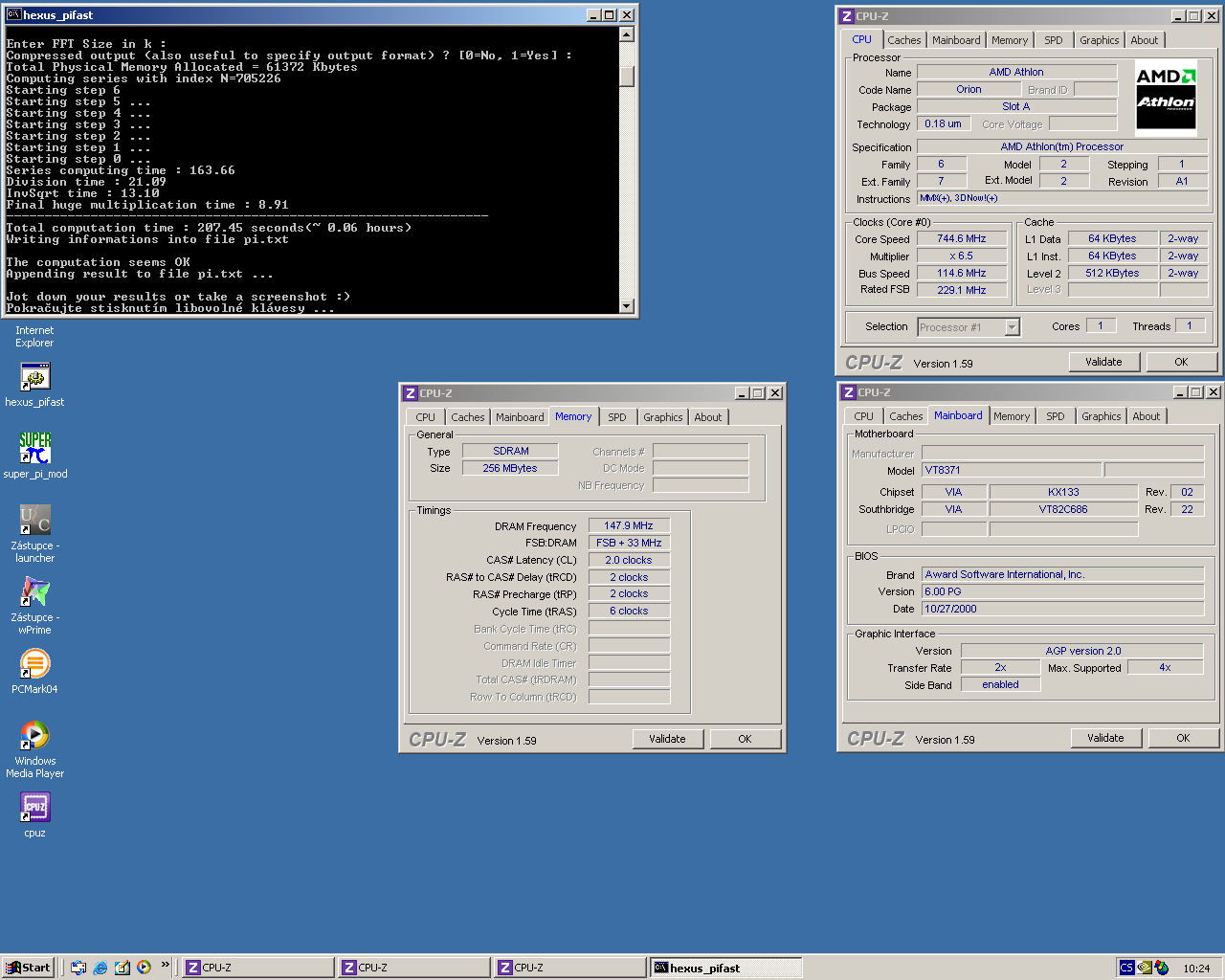This screenshot has height=980, width=1225.
Task: Click the Cycle Time value 6 clocks
Action: pyautogui.click(x=629, y=611)
